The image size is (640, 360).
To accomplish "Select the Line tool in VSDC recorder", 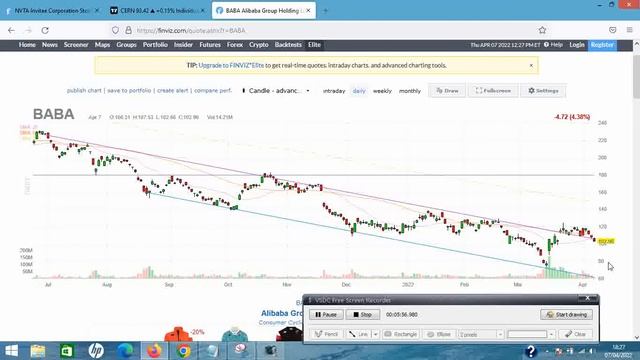I will (x=358, y=334).
